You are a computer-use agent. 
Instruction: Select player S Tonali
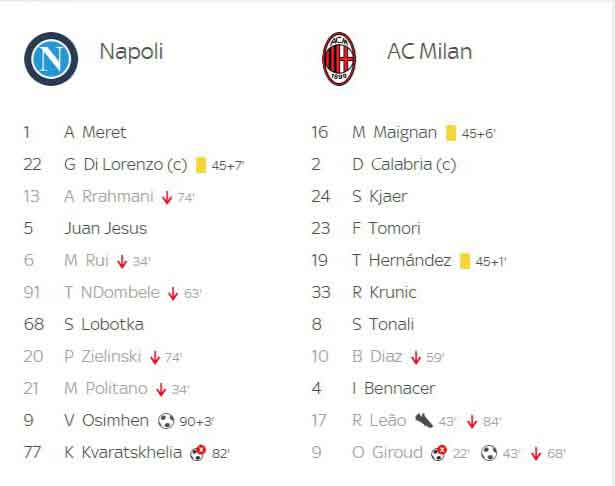pyautogui.click(x=383, y=324)
